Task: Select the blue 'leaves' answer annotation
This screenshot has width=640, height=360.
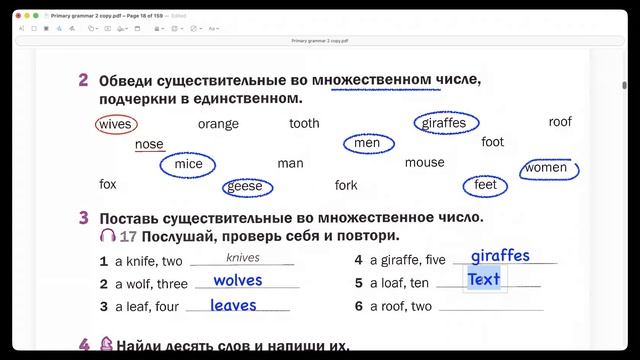Action: click(233, 305)
